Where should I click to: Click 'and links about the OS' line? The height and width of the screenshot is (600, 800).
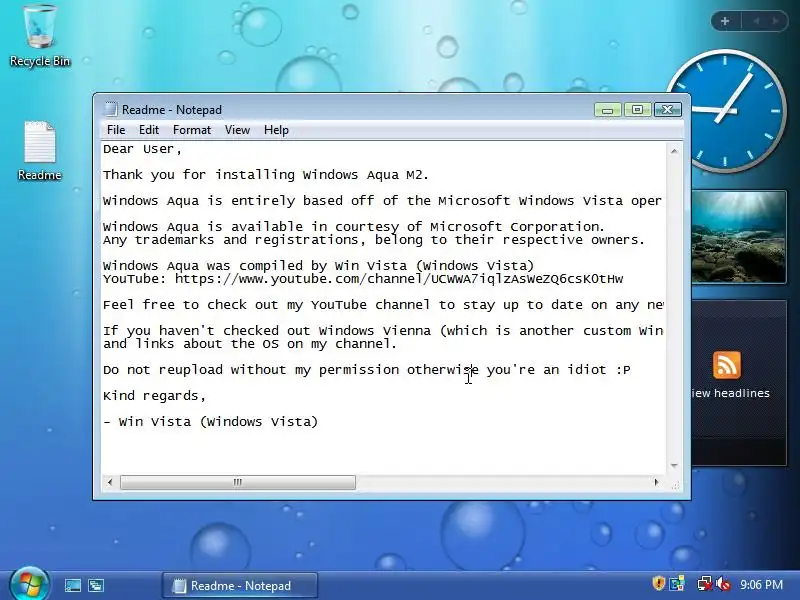tap(250, 344)
